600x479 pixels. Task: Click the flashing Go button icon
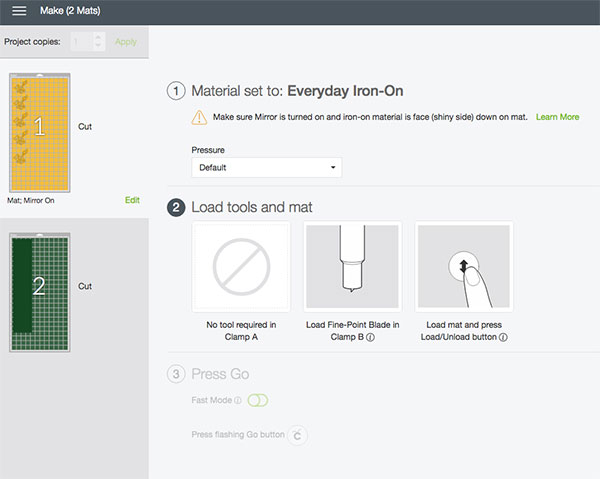tap(297, 435)
